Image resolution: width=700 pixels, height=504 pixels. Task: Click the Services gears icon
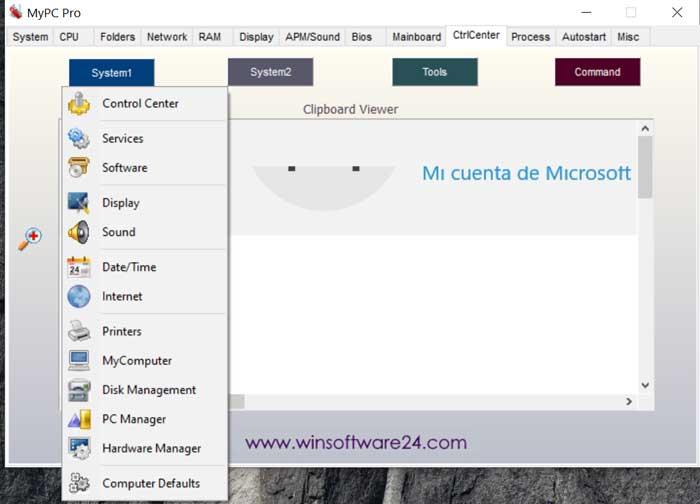click(x=79, y=138)
